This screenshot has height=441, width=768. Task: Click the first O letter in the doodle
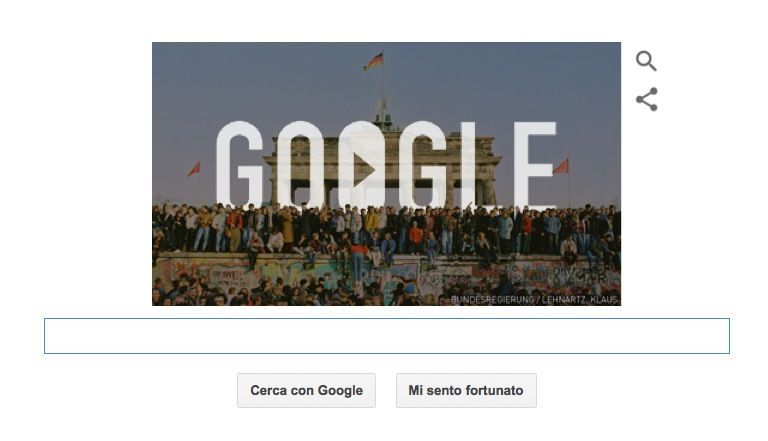pos(299,164)
